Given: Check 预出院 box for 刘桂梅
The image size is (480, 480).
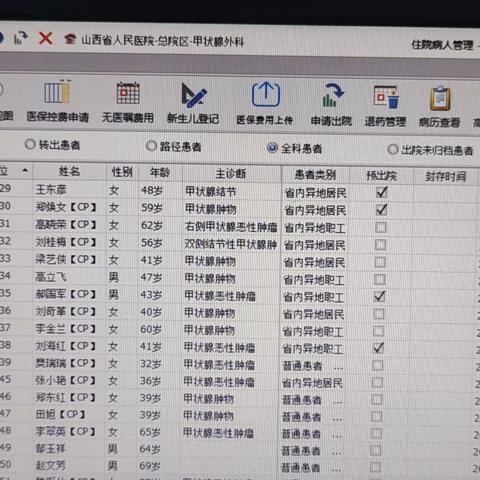Looking at the screenshot, I should pos(380,245).
